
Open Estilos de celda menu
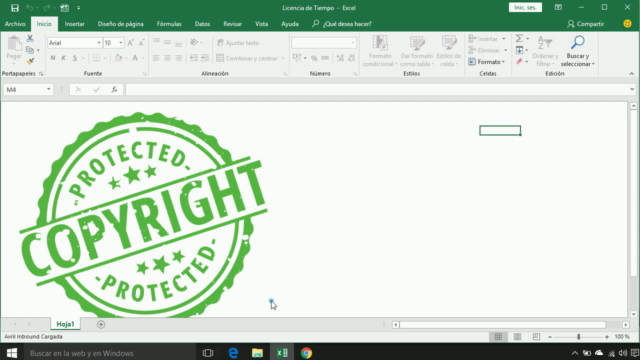pyautogui.click(x=449, y=51)
